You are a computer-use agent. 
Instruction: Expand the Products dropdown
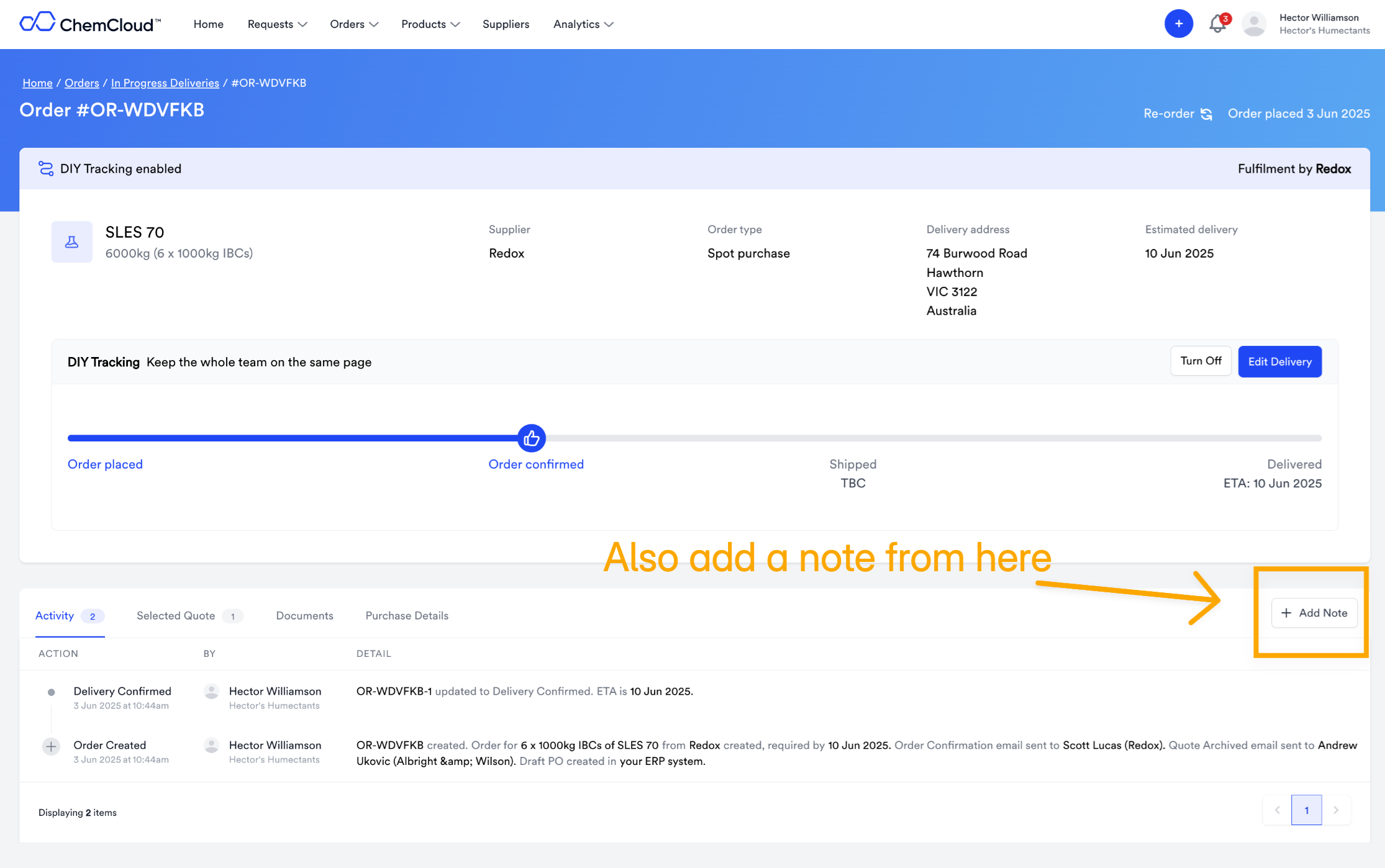(x=430, y=24)
